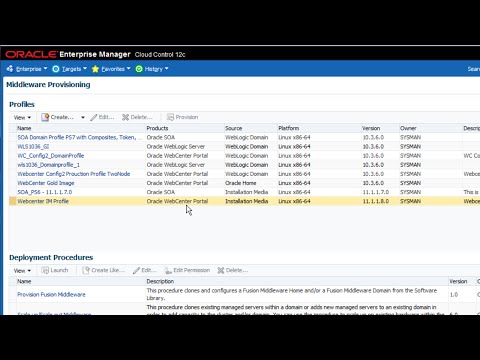Click the Edit pencil icon in Profiles toolbar
The height and width of the screenshot is (360, 480).
[x=94, y=117]
